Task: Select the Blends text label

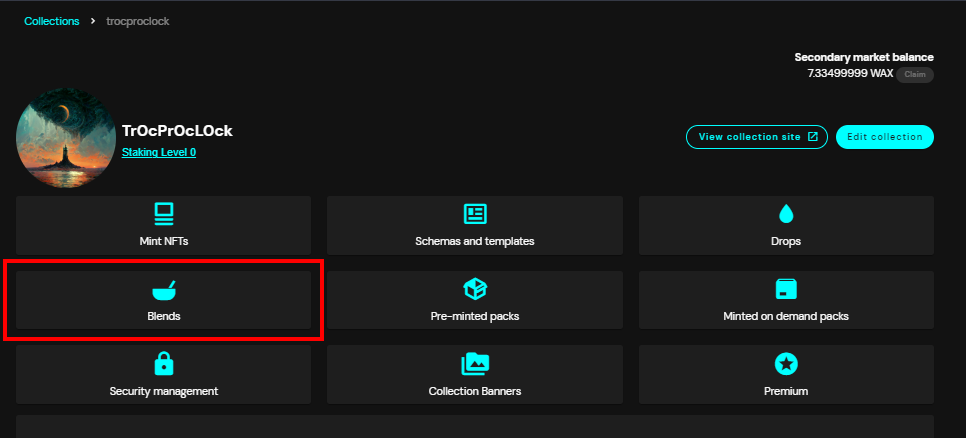Action: coord(163,316)
